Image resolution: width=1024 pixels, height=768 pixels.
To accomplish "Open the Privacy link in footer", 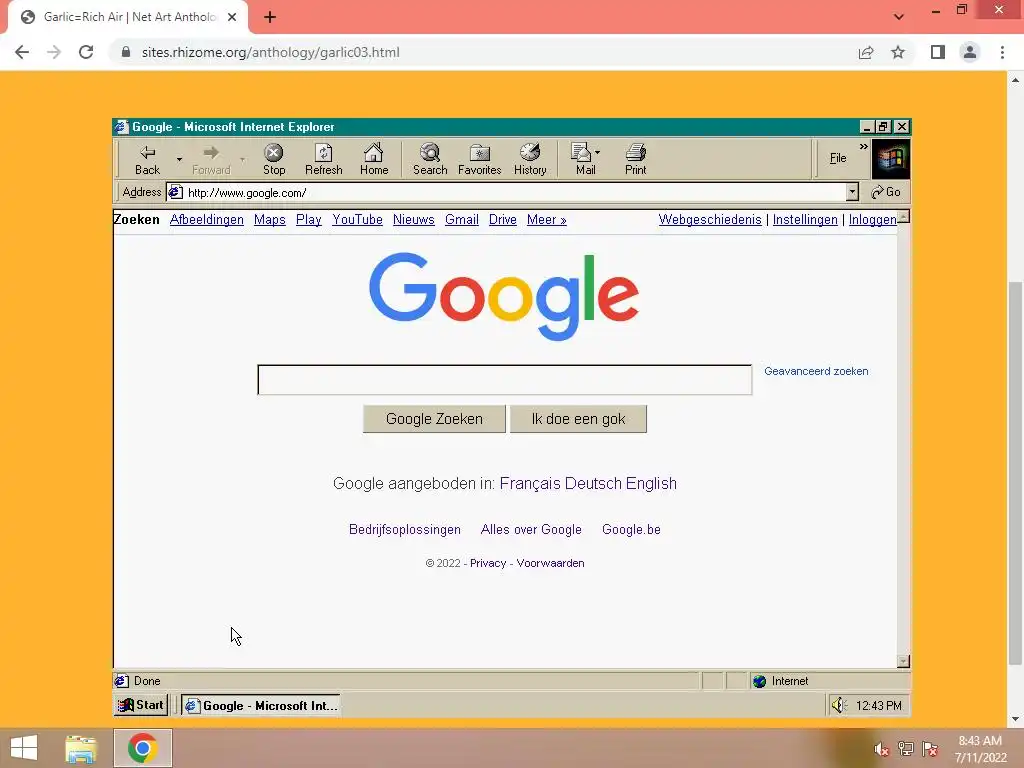I will tap(488, 563).
